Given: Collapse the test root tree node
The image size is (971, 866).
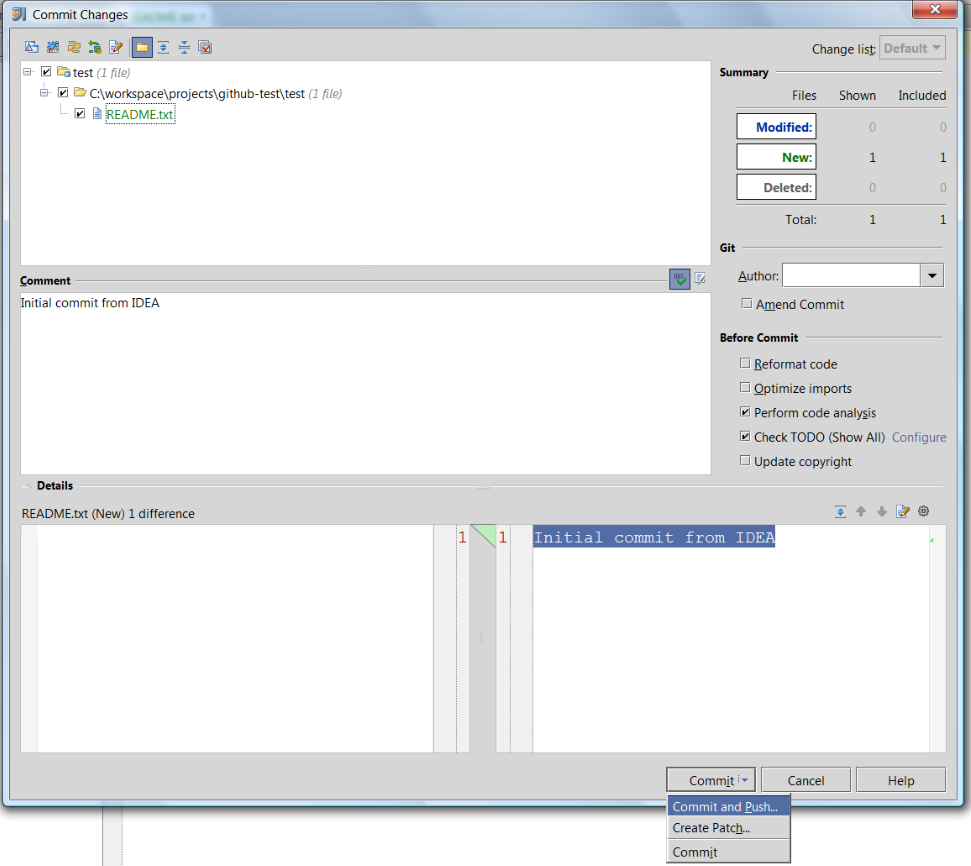Looking at the screenshot, I should [28, 72].
